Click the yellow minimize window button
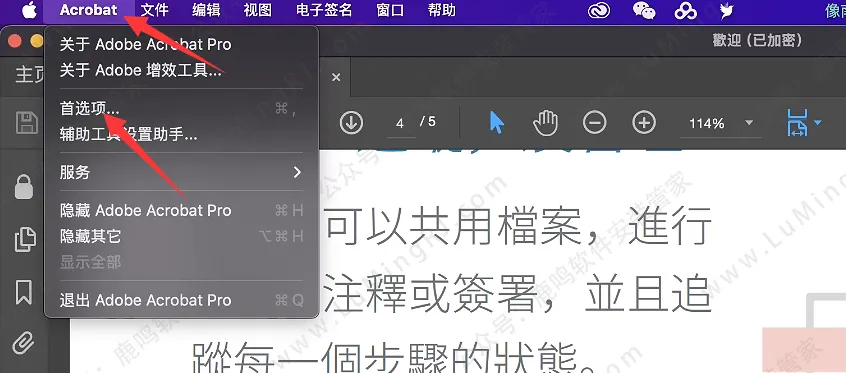This screenshot has height=373, width=846. click(x=37, y=41)
